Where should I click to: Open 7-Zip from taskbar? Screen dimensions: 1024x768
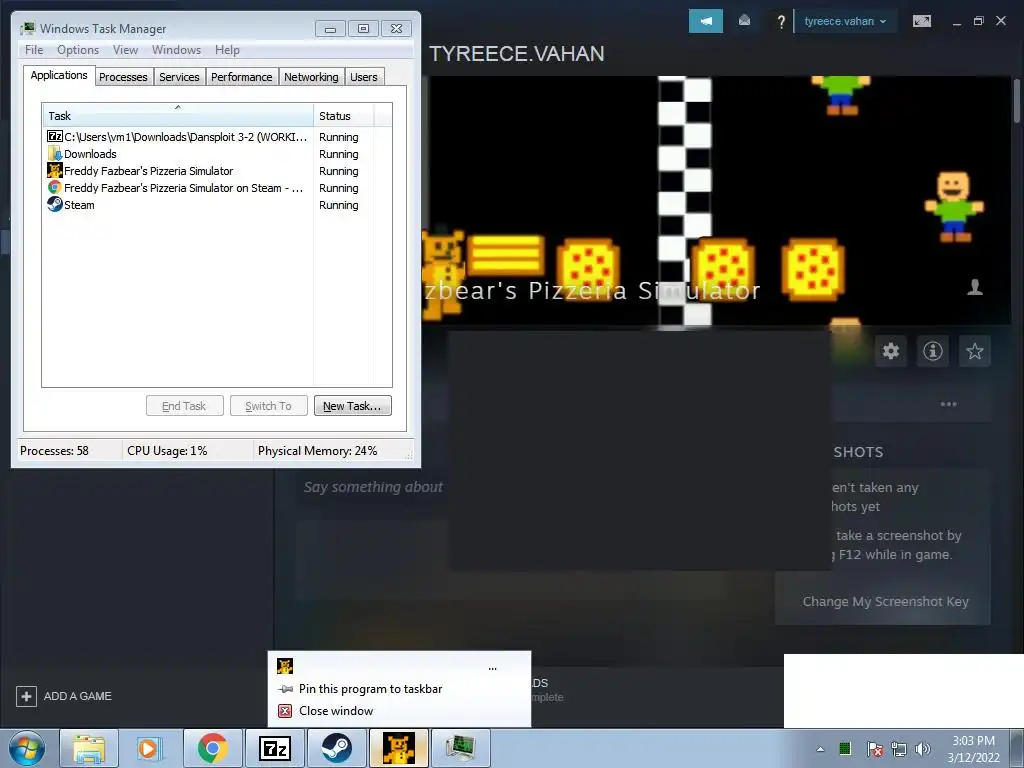coord(274,748)
